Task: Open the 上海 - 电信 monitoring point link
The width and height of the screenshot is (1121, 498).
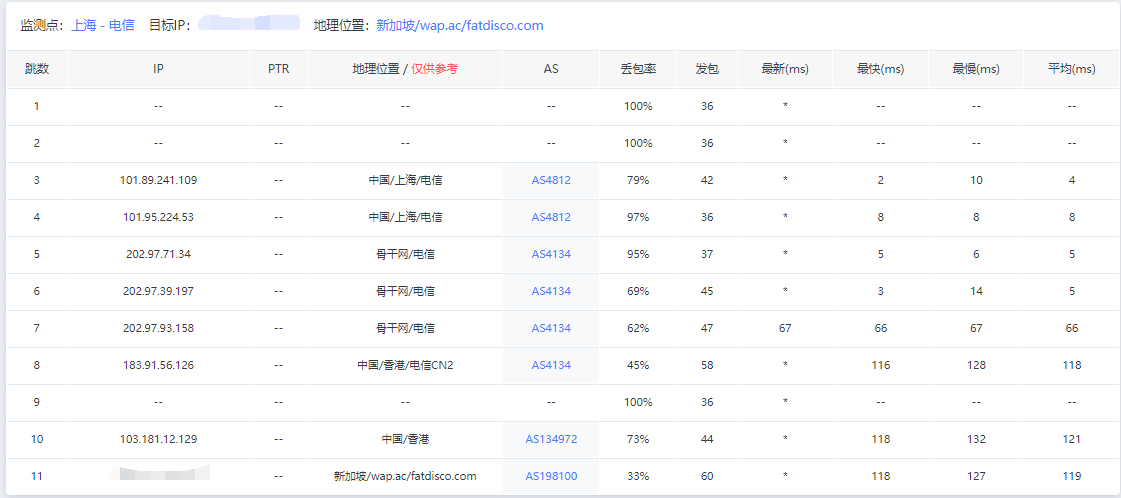Action: click(x=102, y=26)
